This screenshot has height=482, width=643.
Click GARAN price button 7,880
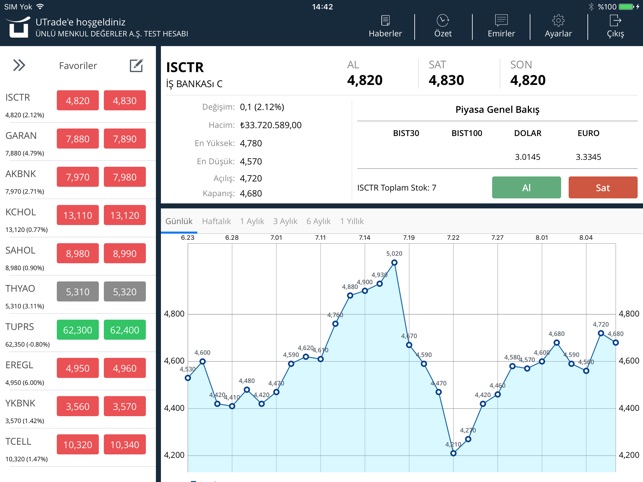pyautogui.click(x=78, y=139)
